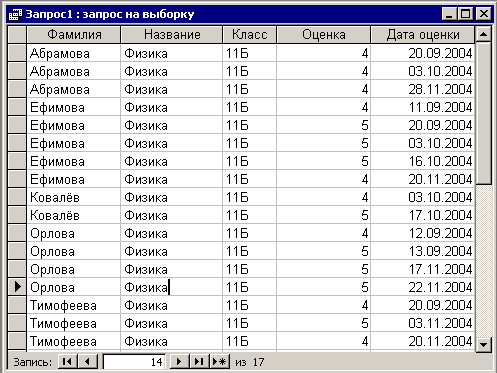This screenshot has height=373, width=497.
Task: Select the Класс column header
Action: coord(250,35)
